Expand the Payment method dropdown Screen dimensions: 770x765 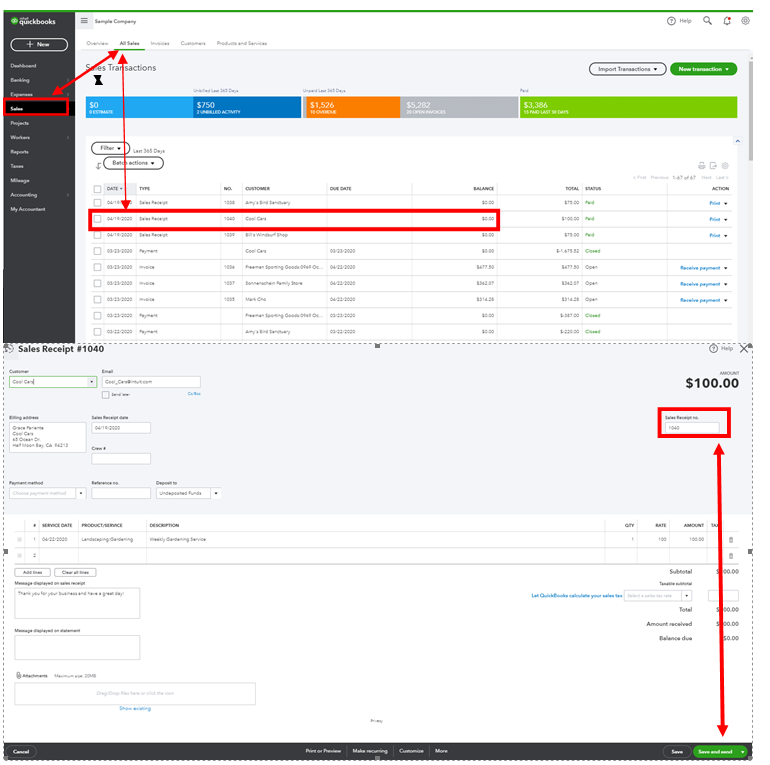(81, 493)
